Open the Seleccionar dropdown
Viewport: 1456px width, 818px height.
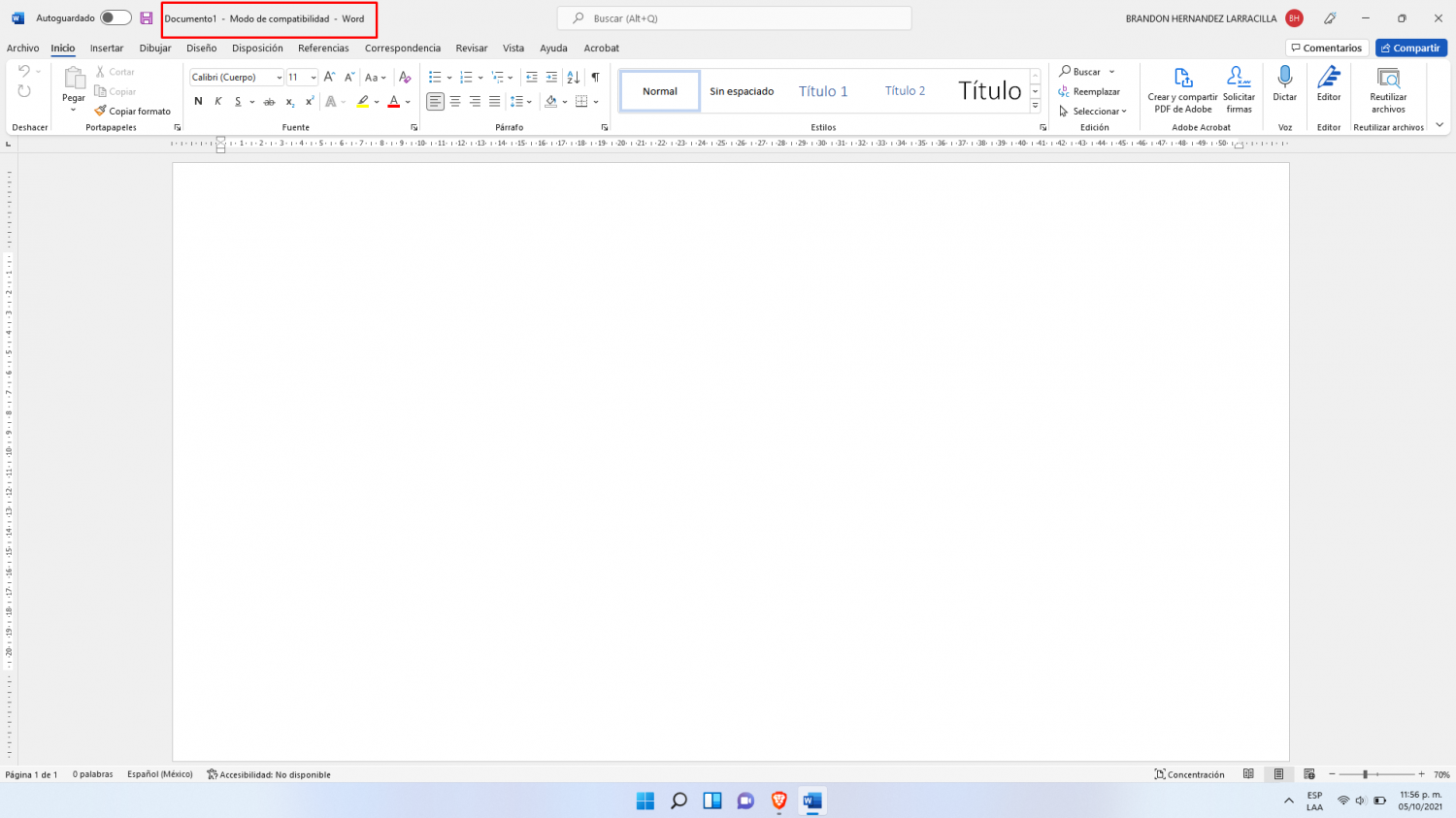[x=1093, y=112]
